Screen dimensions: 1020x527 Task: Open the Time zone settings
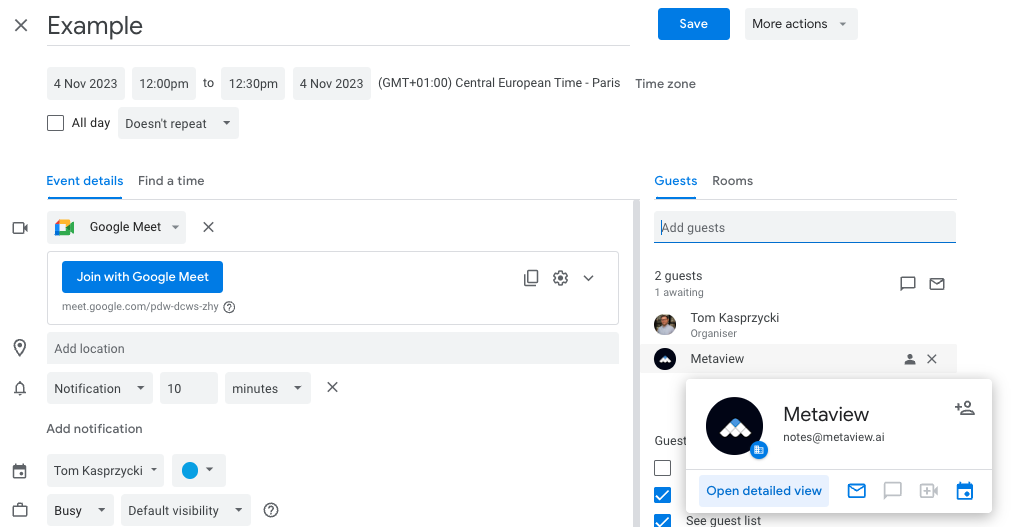click(665, 84)
